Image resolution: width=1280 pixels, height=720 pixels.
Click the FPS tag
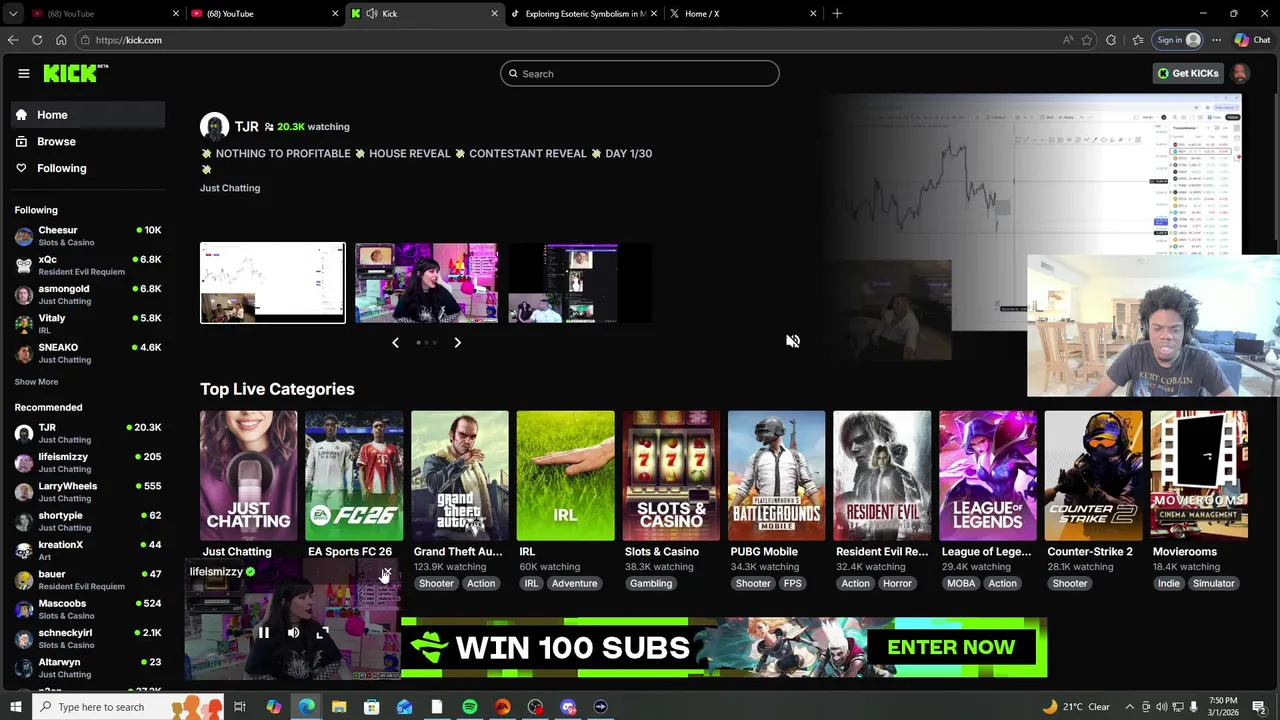793,584
